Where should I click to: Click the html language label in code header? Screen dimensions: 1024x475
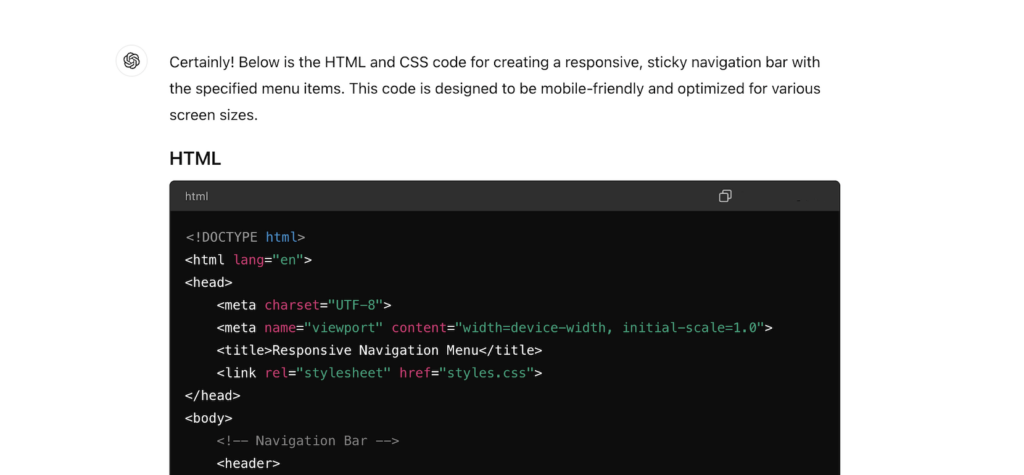click(196, 197)
